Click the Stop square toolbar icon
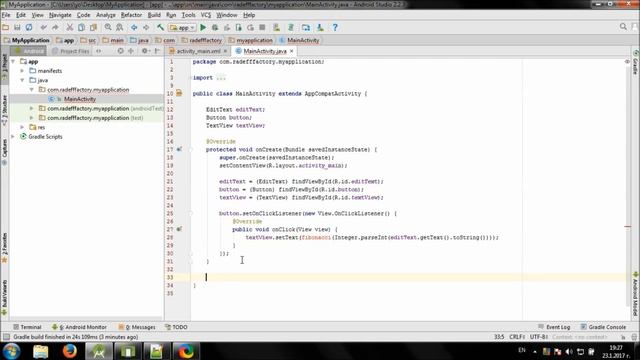 tap(262, 27)
